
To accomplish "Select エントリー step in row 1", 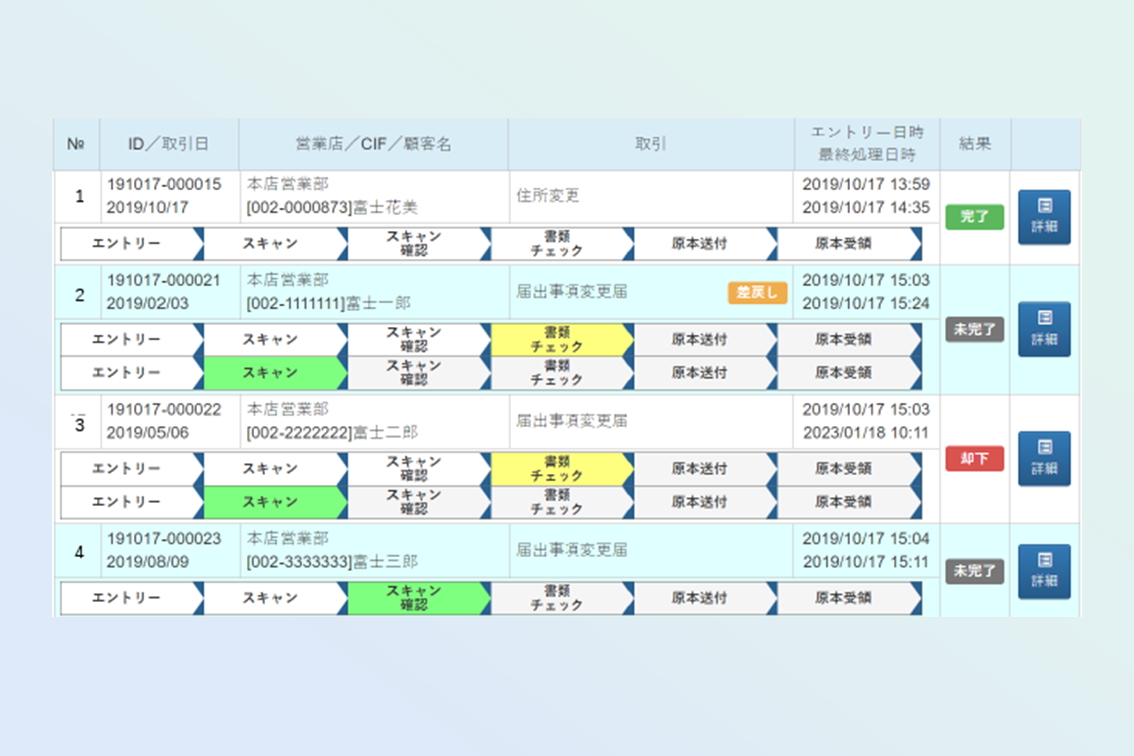I will pyautogui.click(x=126, y=243).
